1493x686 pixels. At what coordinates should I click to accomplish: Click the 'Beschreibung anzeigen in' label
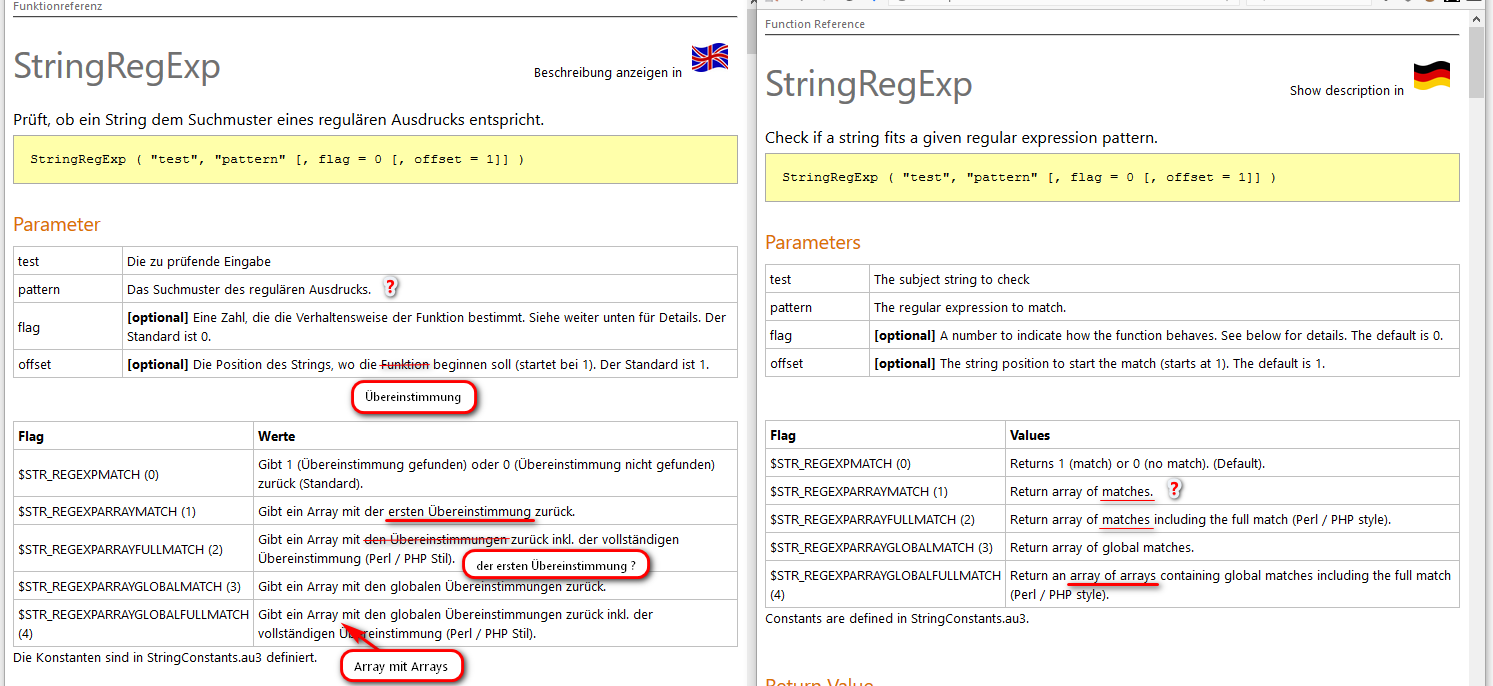pyautogui.click(x=607, y=73)
